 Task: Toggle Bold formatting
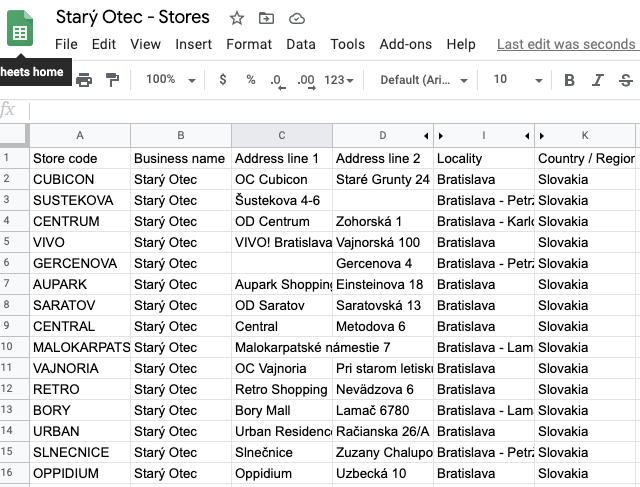[x=569, y=80]
